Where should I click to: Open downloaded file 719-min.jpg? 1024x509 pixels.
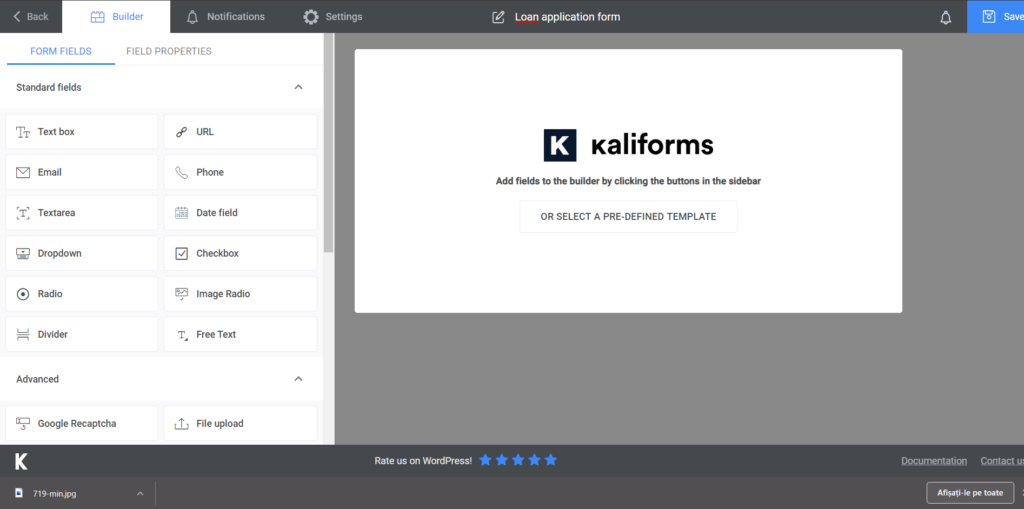click(x=55, y=493)
